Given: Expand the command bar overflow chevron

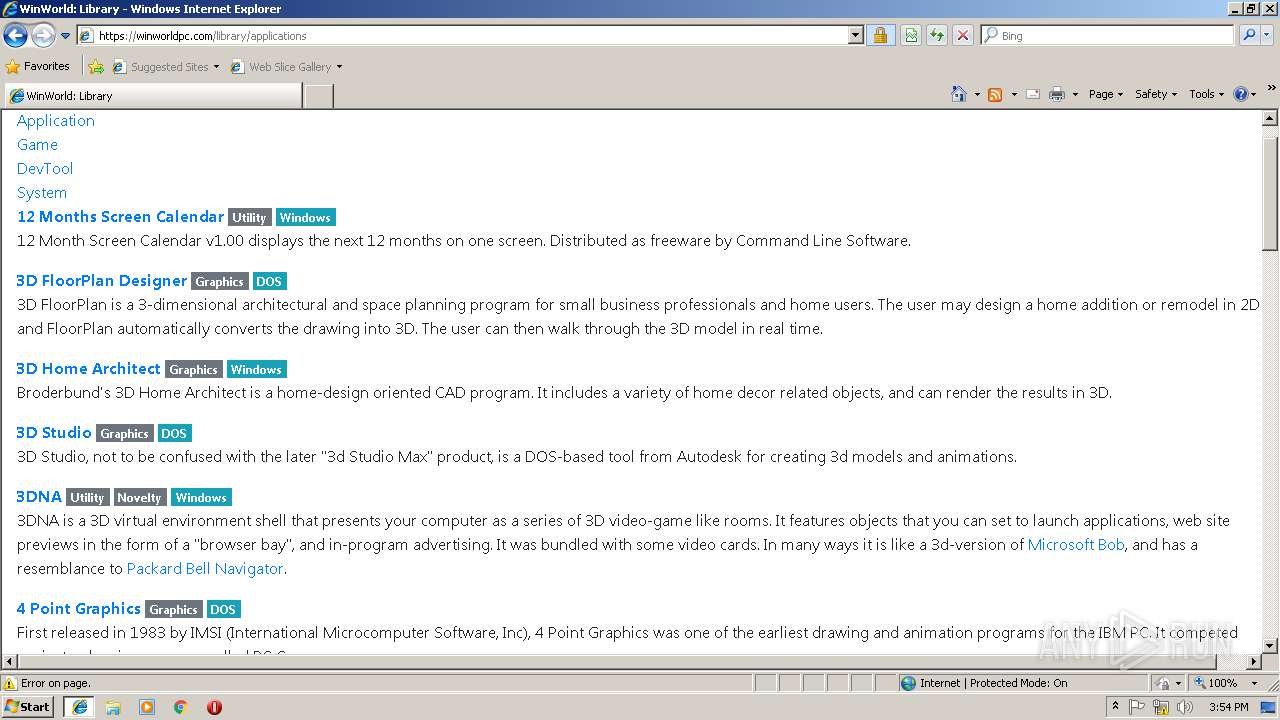Looking at the screenshot, I should 1271,89.
